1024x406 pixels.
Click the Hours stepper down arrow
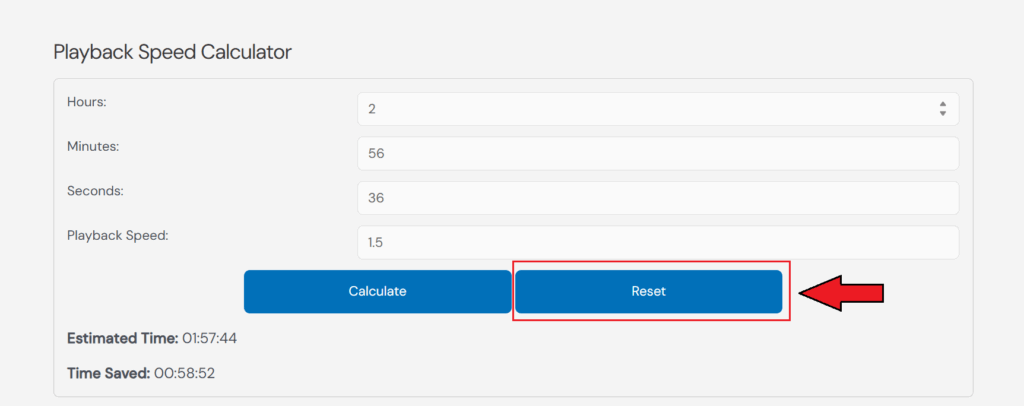[942, 114]
